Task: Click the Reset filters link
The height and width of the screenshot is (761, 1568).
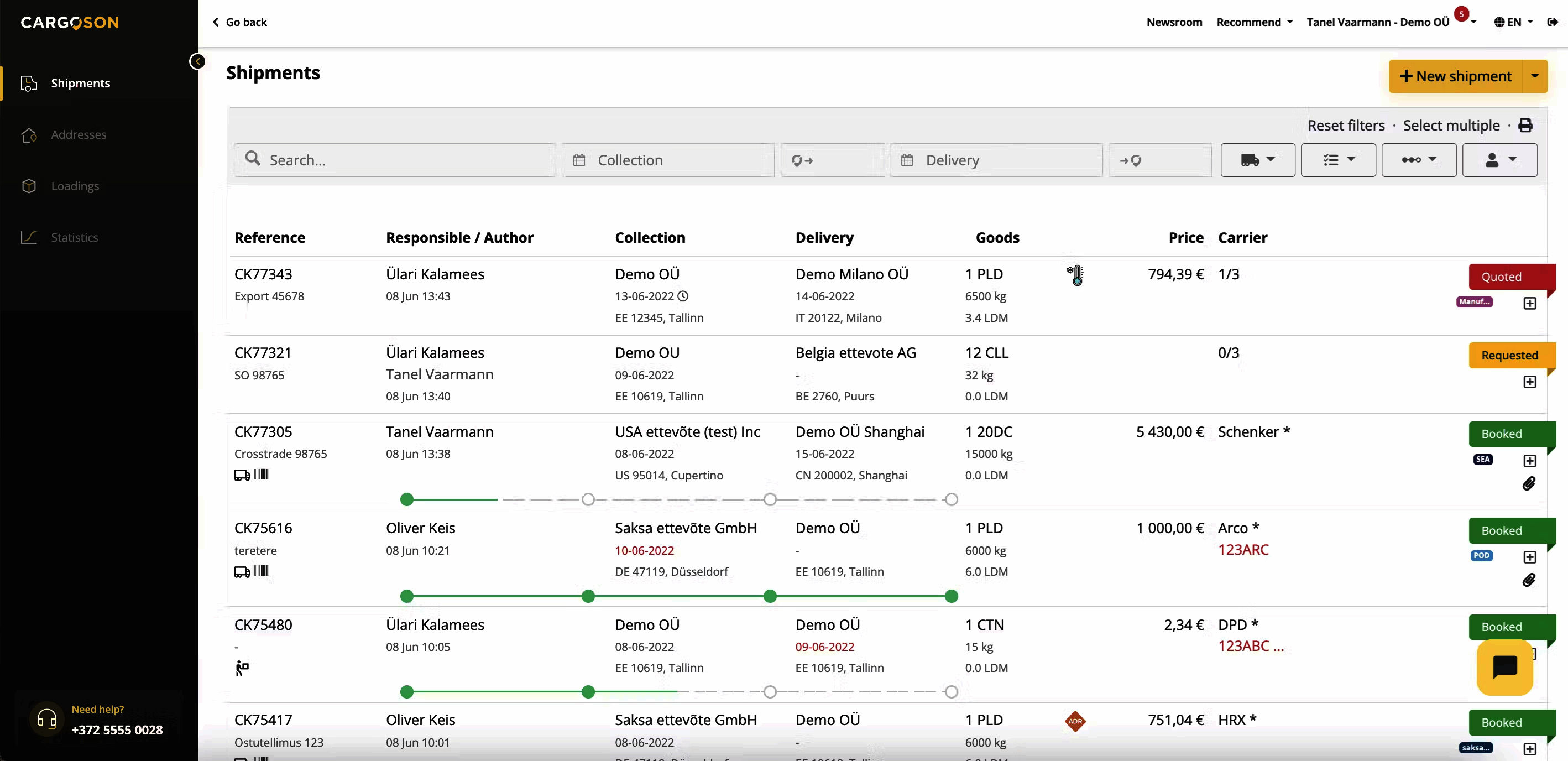Action: coord(1345,126)
